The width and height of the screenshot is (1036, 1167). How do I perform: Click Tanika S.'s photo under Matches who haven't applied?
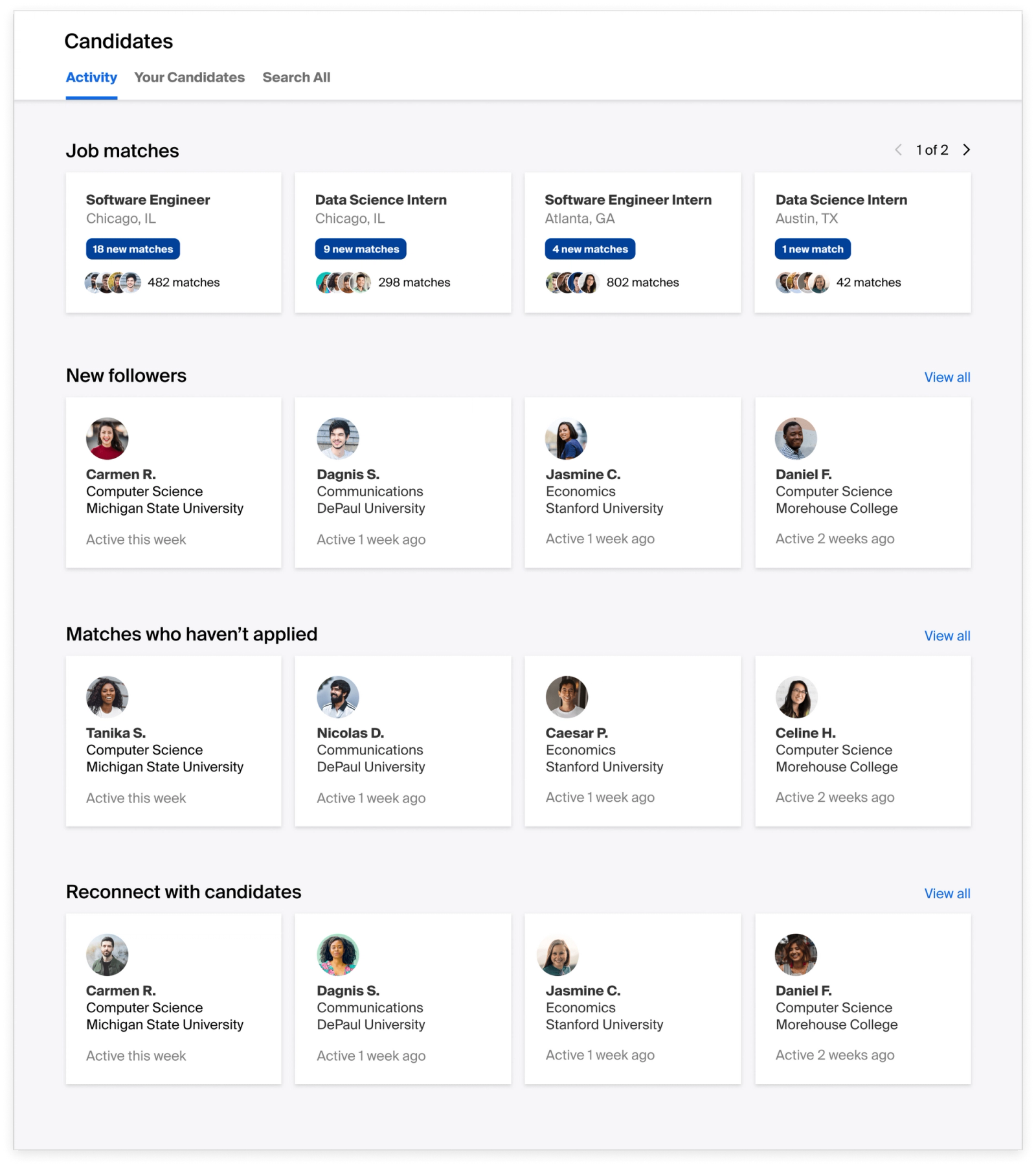tap(106, 697)
